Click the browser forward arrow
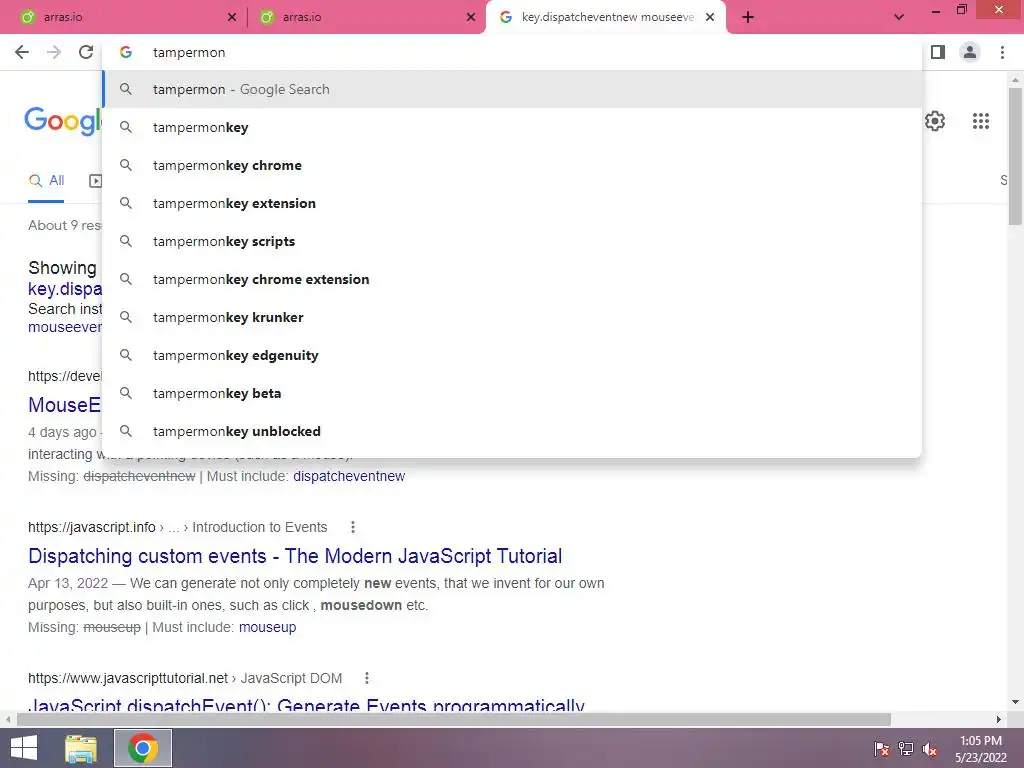Screen dimensions: 1024x768 (54, 52)
